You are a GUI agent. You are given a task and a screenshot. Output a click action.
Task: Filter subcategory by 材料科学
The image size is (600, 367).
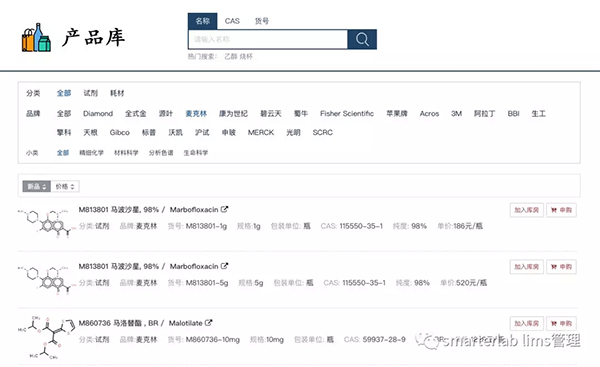click(x=126, y=153)
